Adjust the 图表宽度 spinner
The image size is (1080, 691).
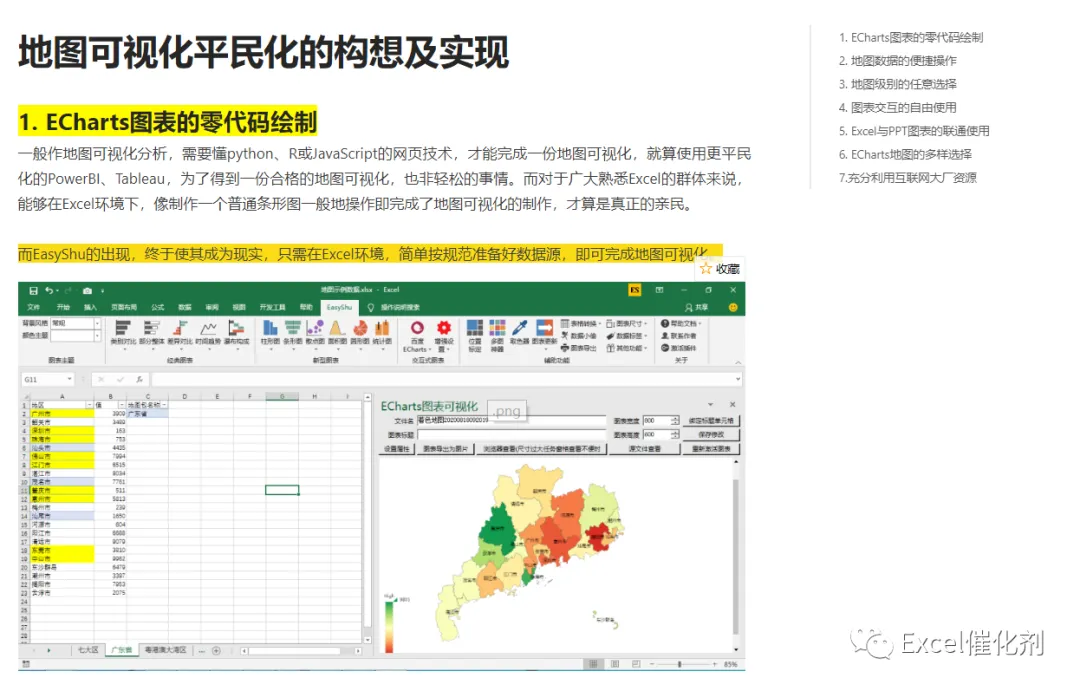[674, 420]
